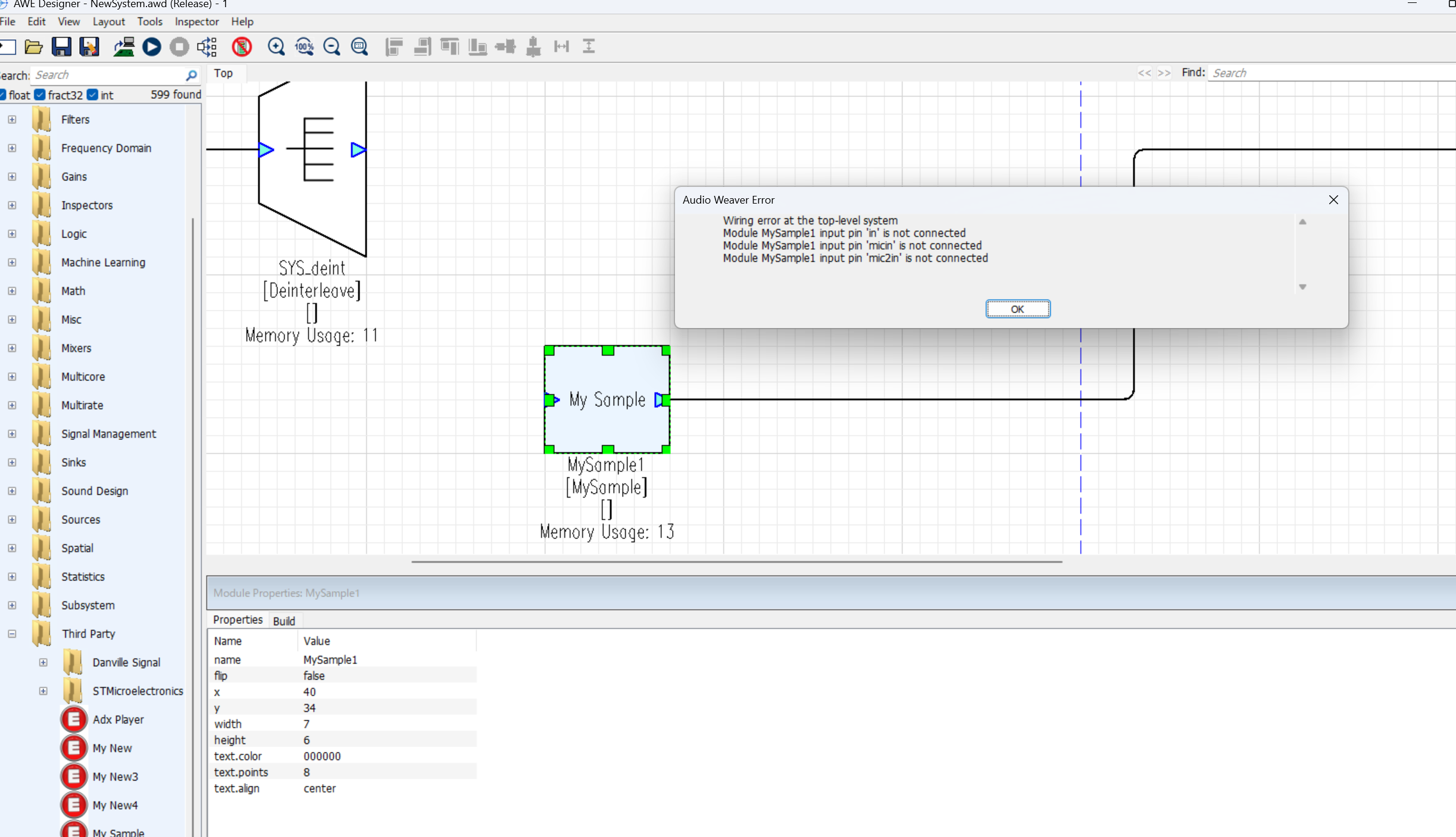Click the Find search field

coord(1332,73)
